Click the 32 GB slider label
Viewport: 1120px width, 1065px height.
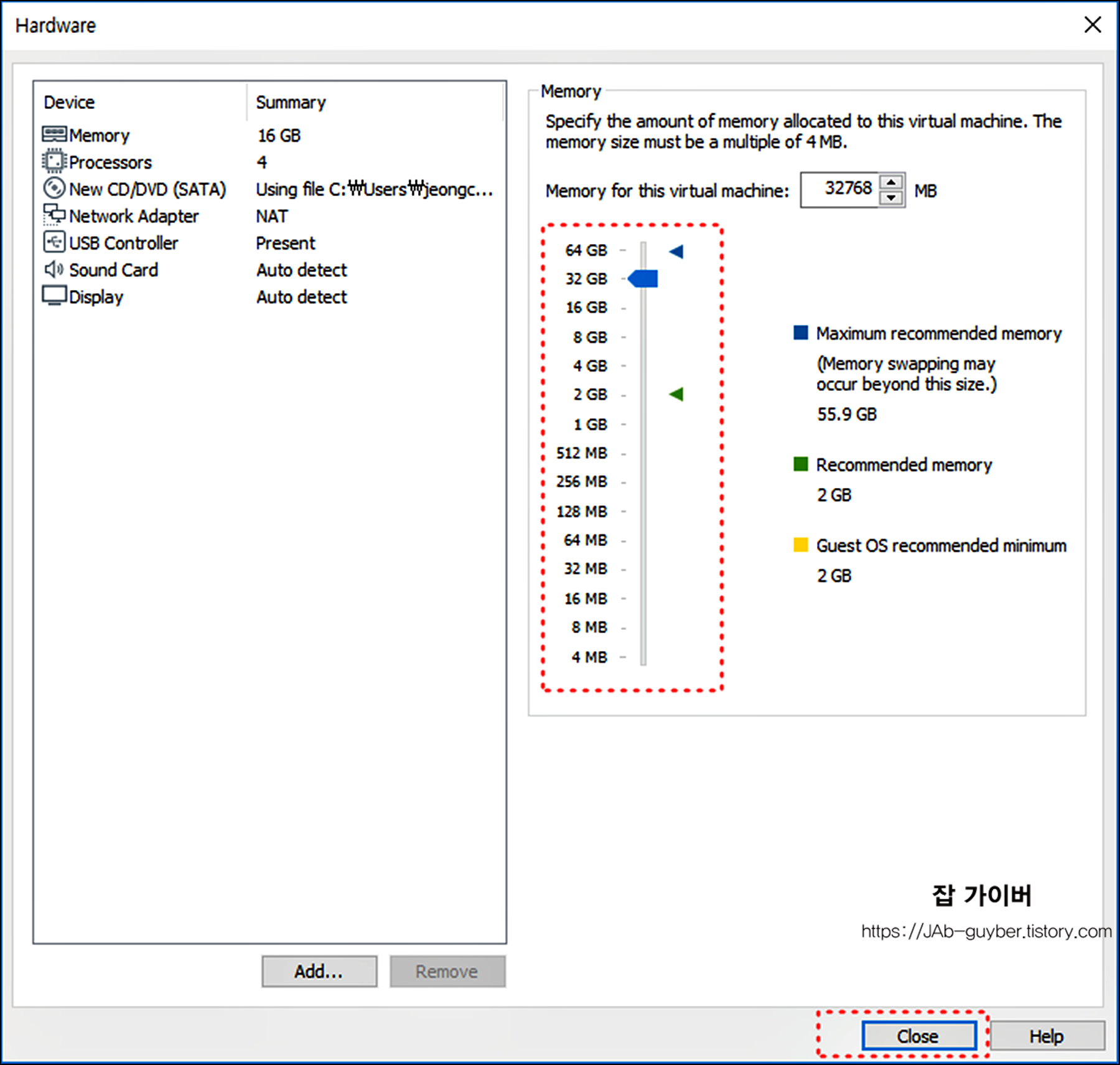tap(586, 279)
